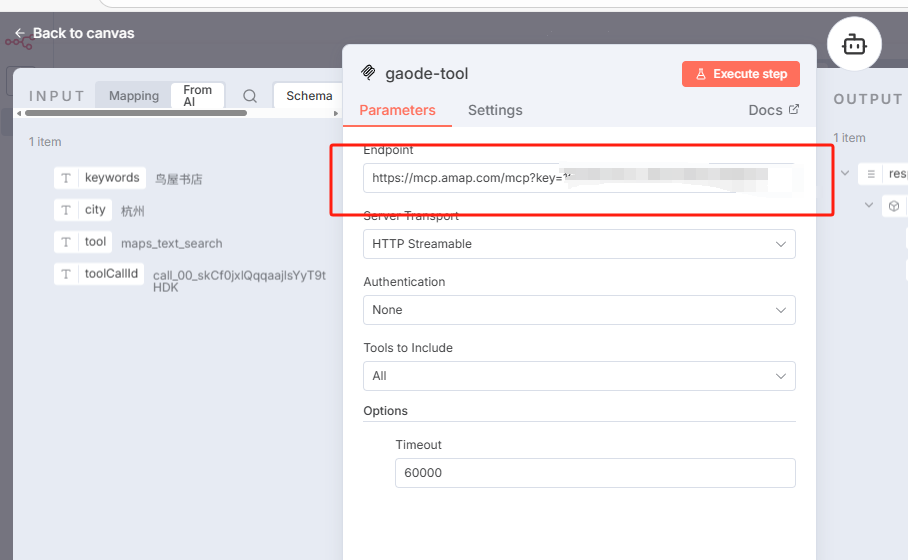Switch to the Settings tab
The width and height of the screenshot is (908, 560).
tap(495, 110)
